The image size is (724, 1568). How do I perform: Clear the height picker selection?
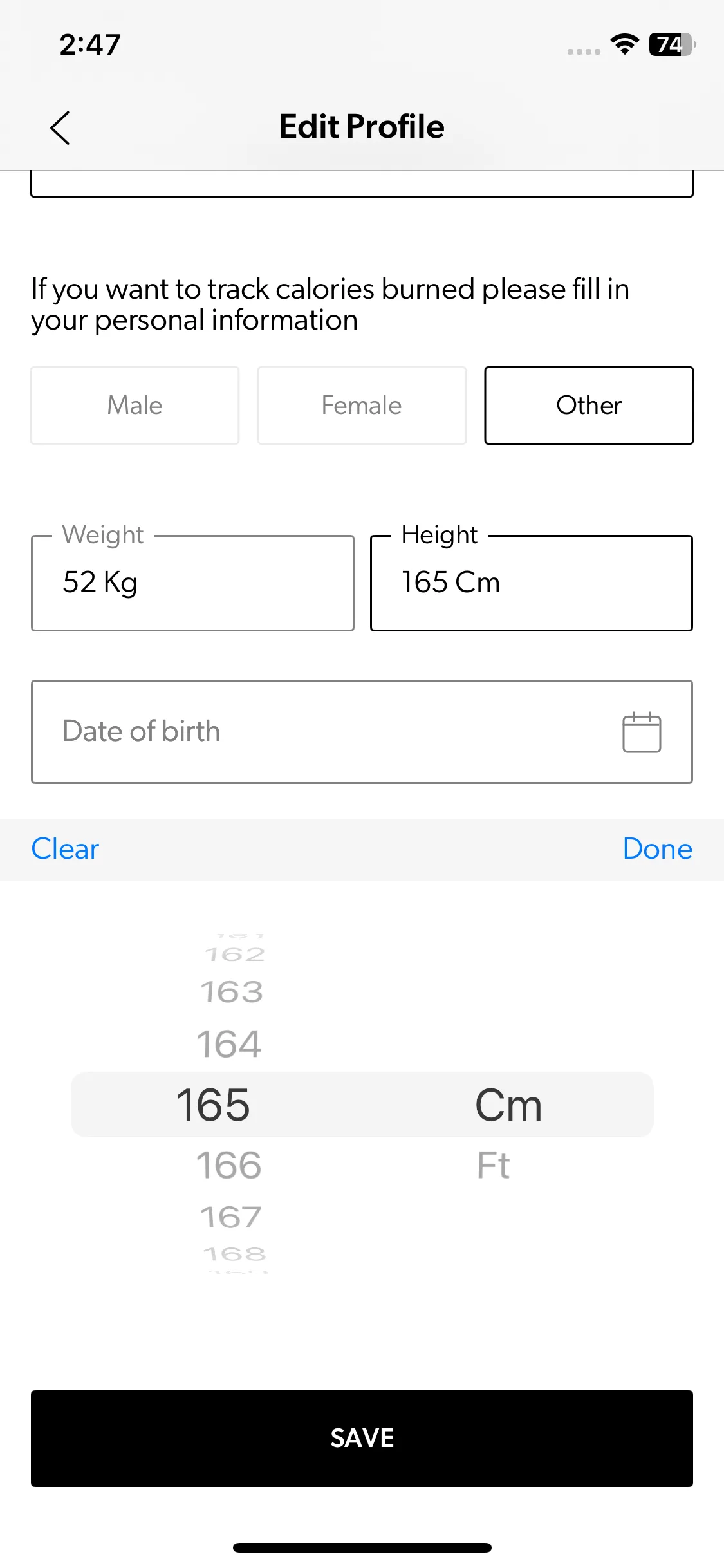65,849
